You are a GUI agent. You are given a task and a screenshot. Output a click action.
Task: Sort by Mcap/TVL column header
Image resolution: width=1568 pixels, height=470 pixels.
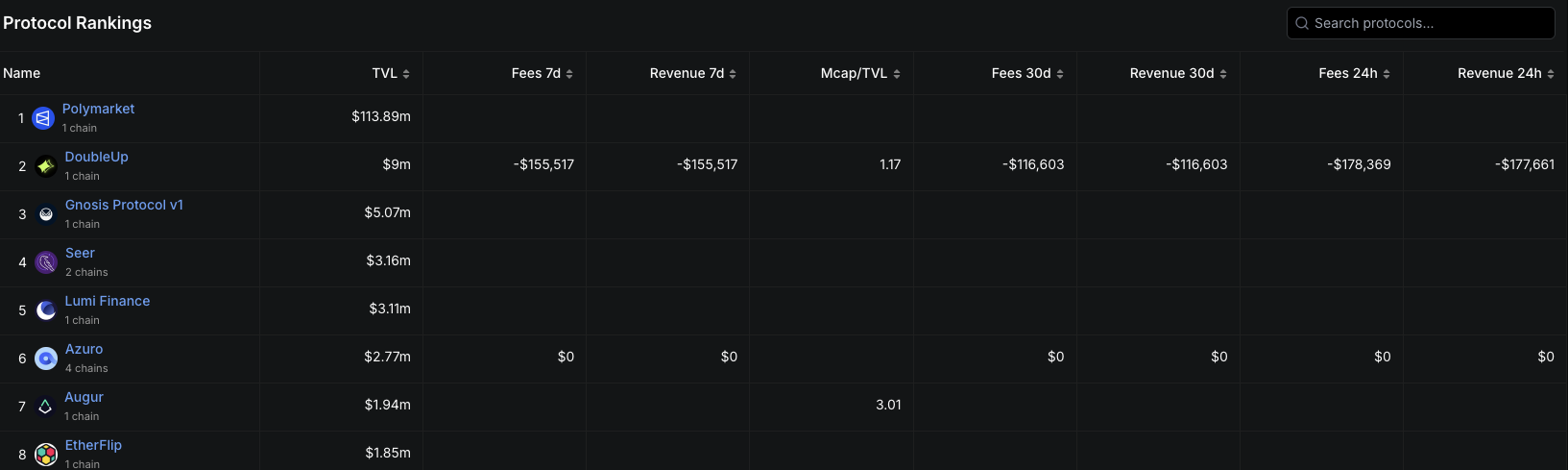[x=860, y=73]
